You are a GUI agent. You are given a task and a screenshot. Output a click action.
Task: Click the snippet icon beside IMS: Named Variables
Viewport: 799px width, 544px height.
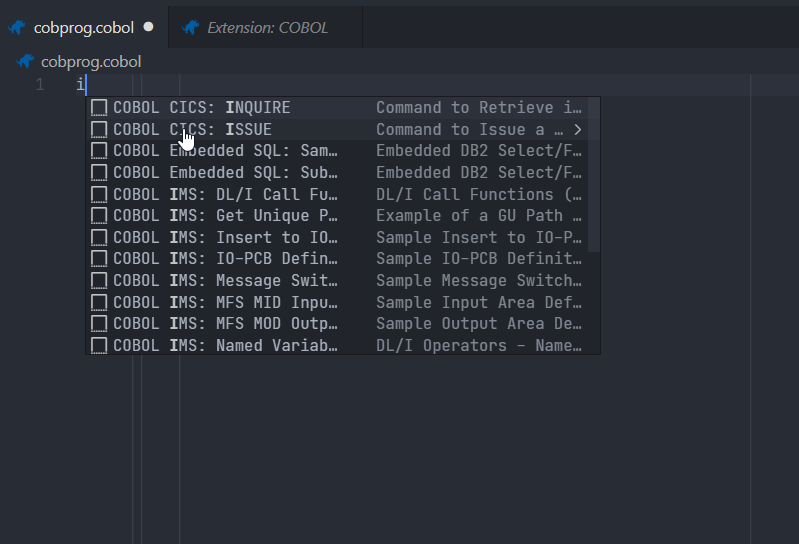pyautogui.click(x=99, y=346)
